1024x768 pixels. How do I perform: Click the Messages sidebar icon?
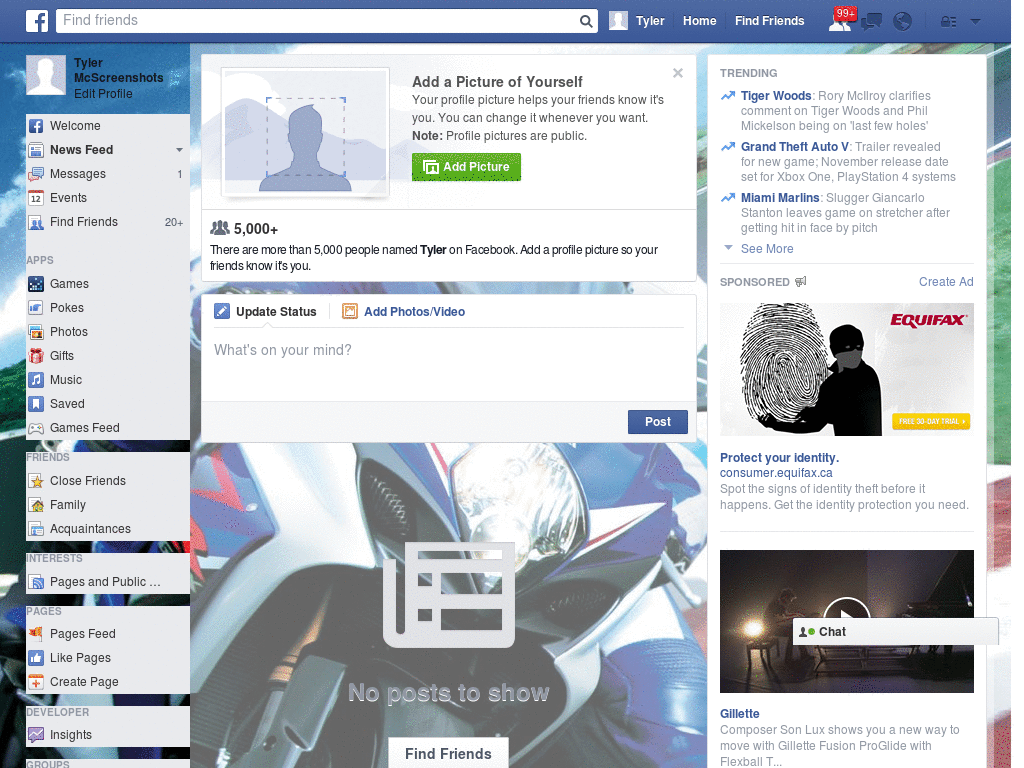[36, 174]
